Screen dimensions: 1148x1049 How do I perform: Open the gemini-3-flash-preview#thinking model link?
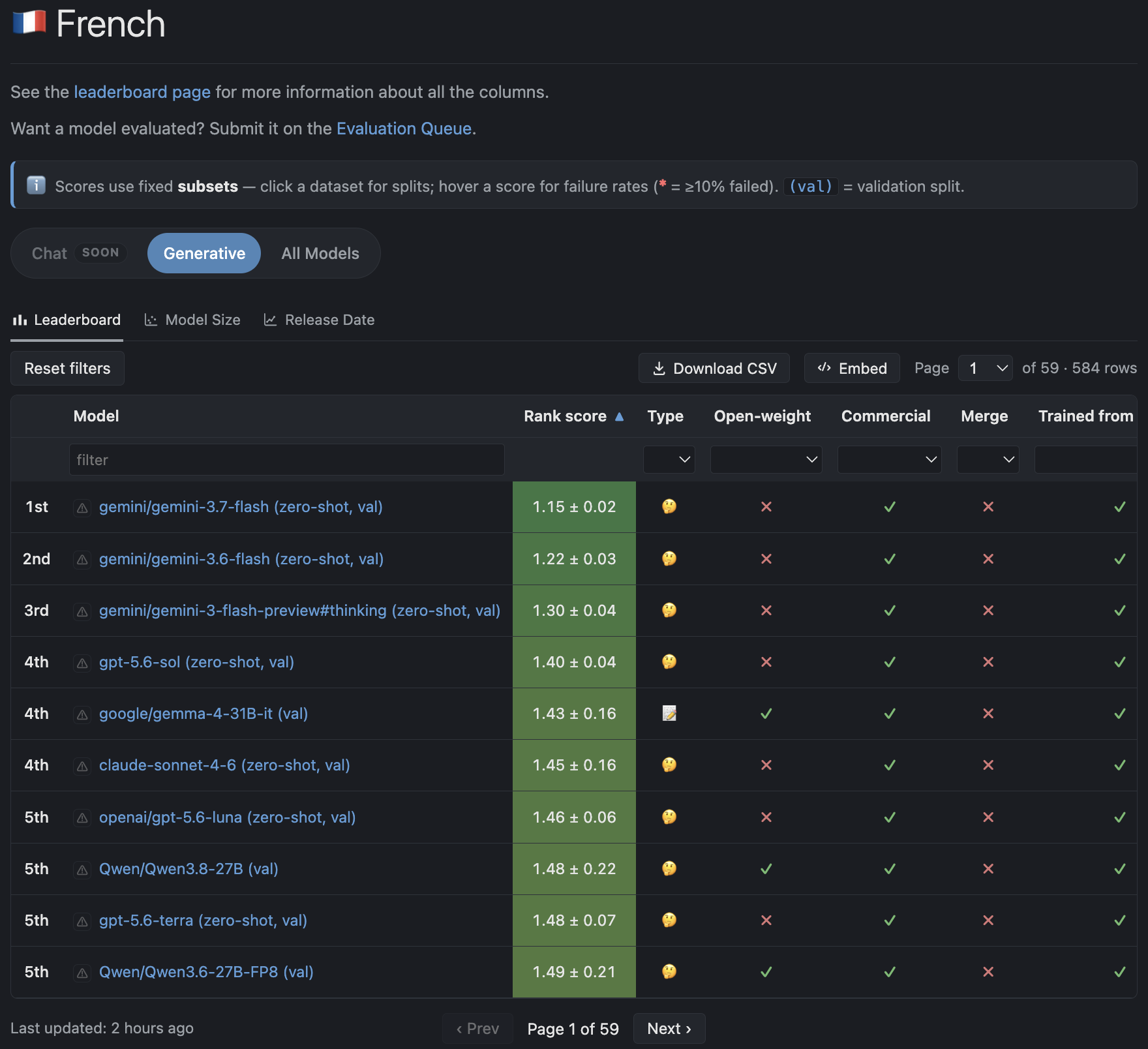(299, 611)
